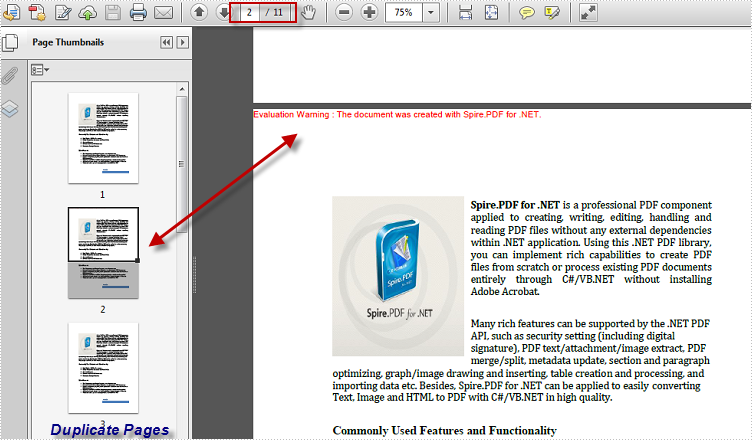Zoom in with the plus button
752x440 pixels.
(x=369, y=12)
